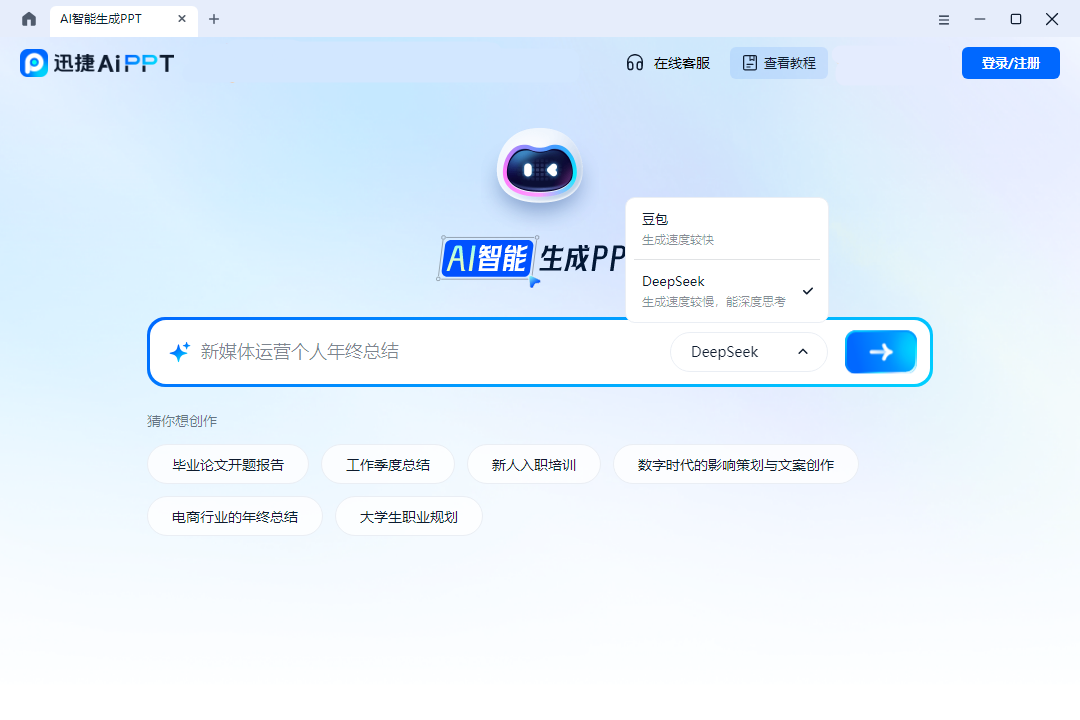Maximize the application window
The height and width of the screenshot is (720, 1080).
click(1015, 19)
